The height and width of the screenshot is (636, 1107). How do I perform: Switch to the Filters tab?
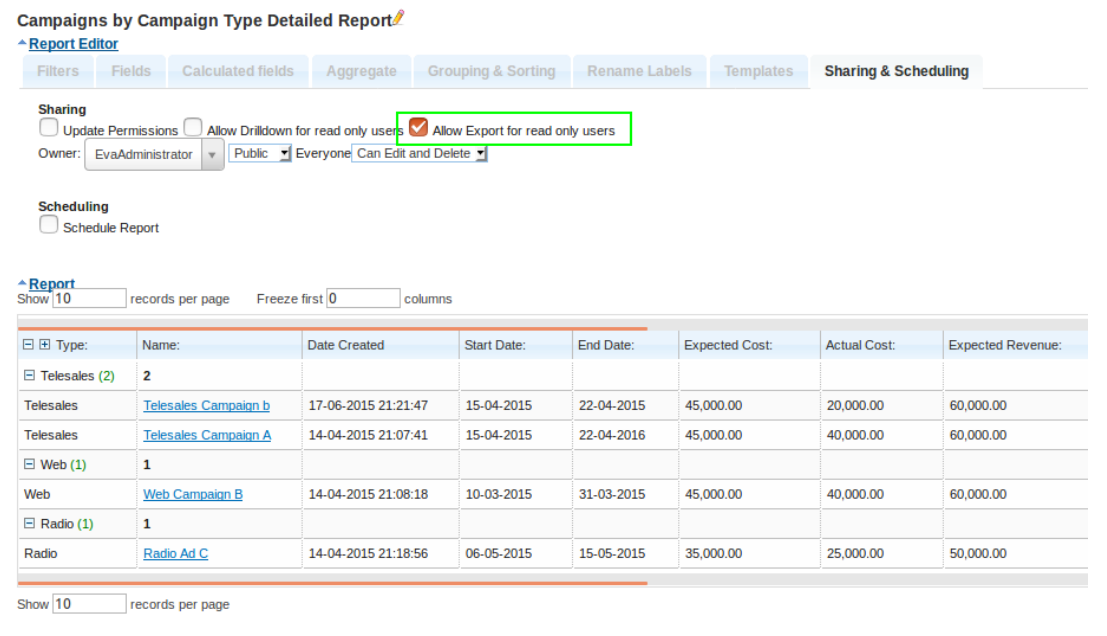pos(58,72)
